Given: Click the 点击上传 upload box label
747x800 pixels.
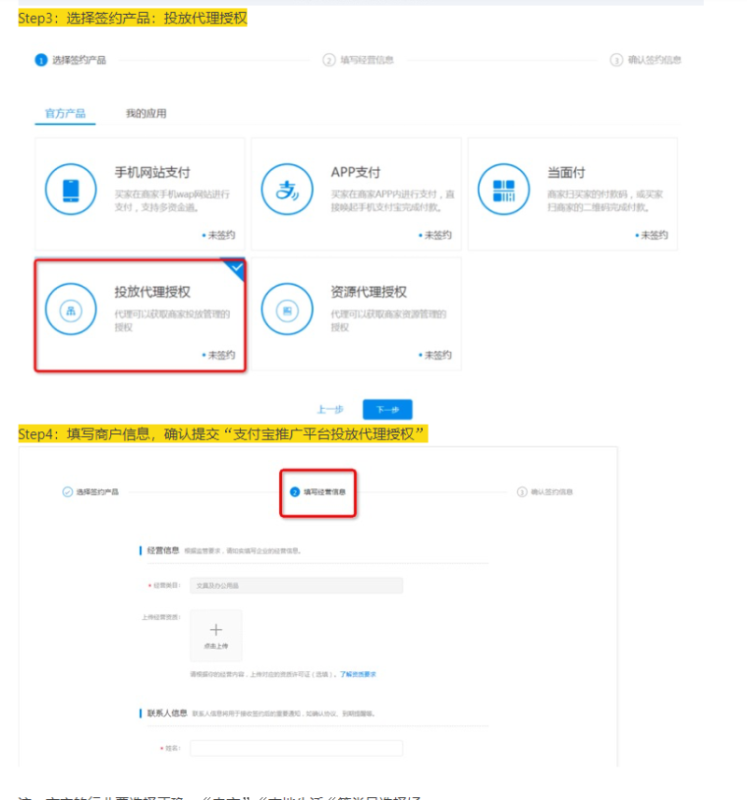Looking at the screenshot, I should tap(216, 646).
